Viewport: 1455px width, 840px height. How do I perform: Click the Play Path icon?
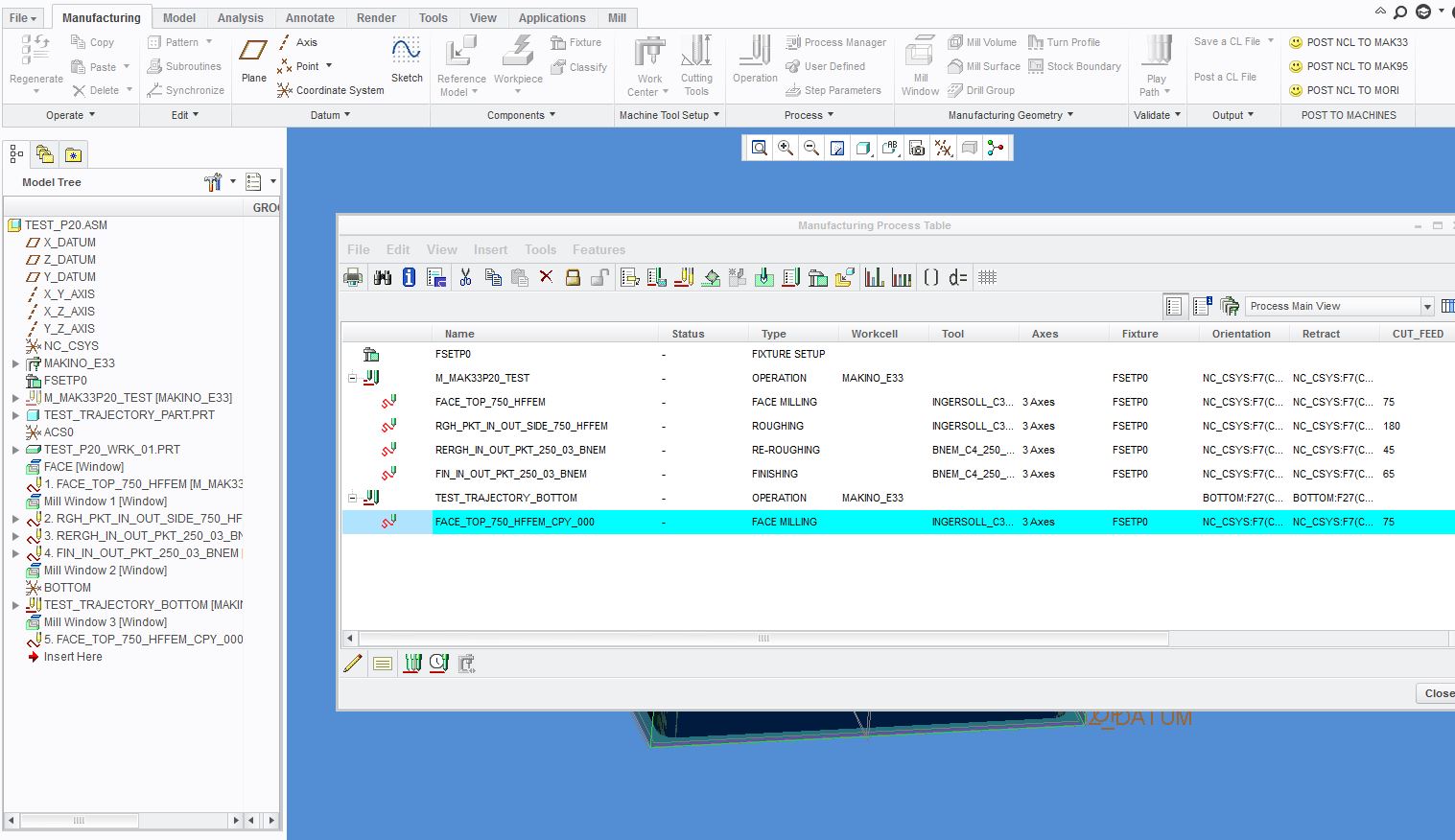(1156, 66)
